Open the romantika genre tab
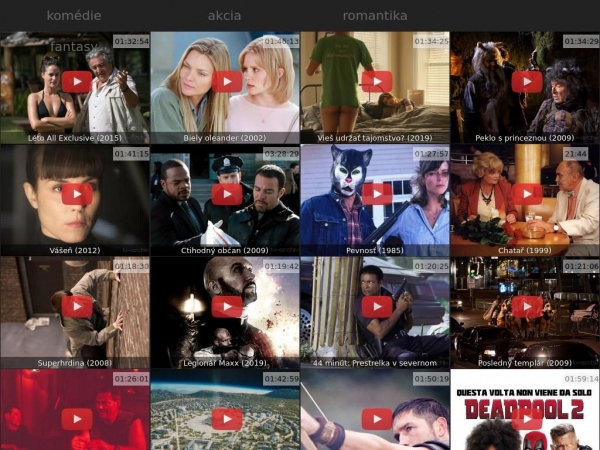This screenshot has width=600, height=450. [x=375, y=16]
